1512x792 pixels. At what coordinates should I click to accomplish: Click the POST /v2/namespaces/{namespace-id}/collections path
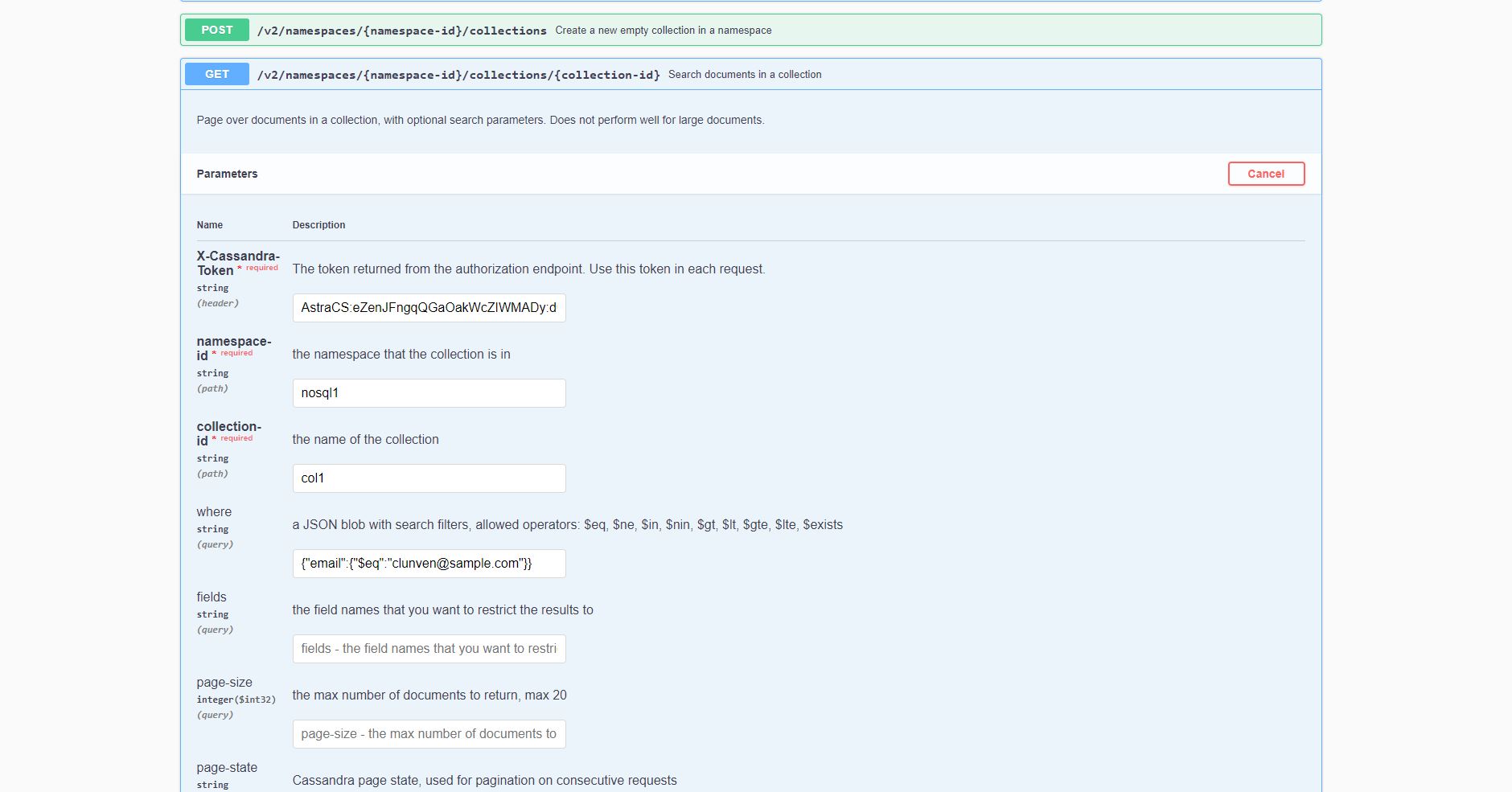(x=402, y=31)
